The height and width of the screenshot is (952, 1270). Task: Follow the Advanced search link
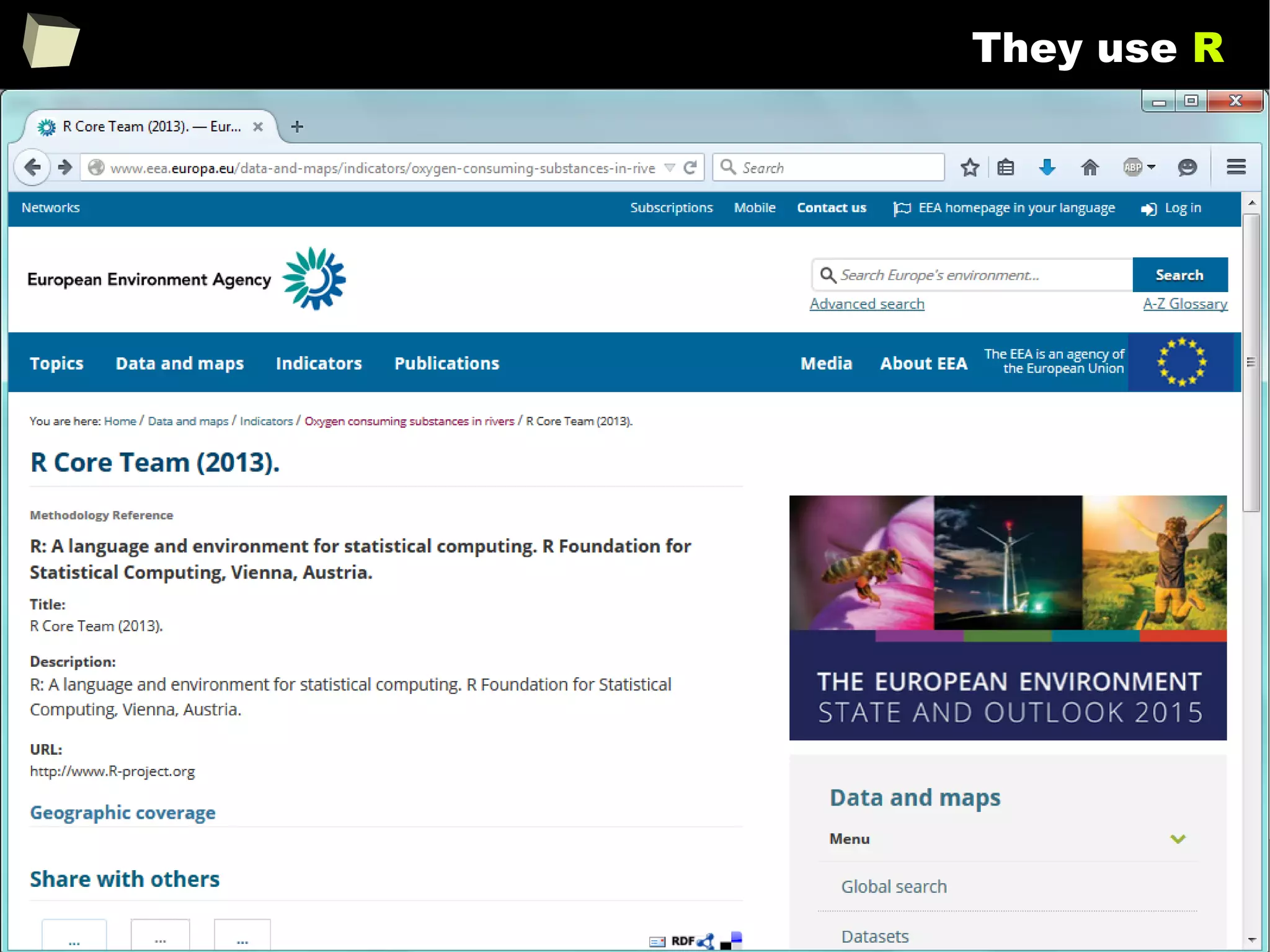coord(867,304)
